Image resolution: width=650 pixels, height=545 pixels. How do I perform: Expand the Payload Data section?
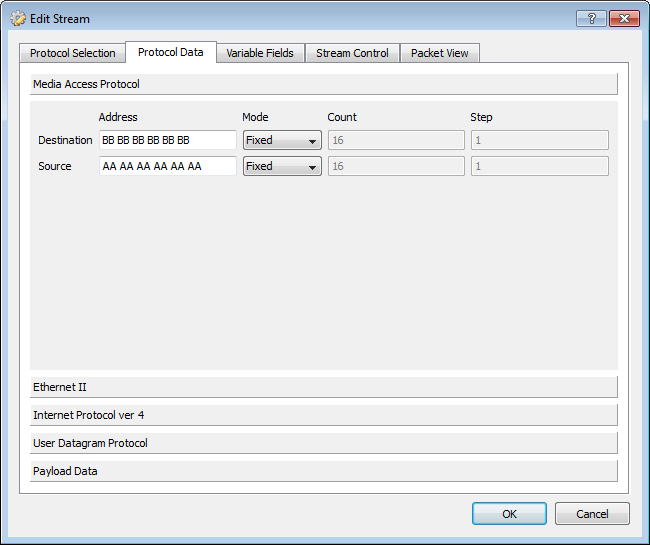(x=324, y=471)
